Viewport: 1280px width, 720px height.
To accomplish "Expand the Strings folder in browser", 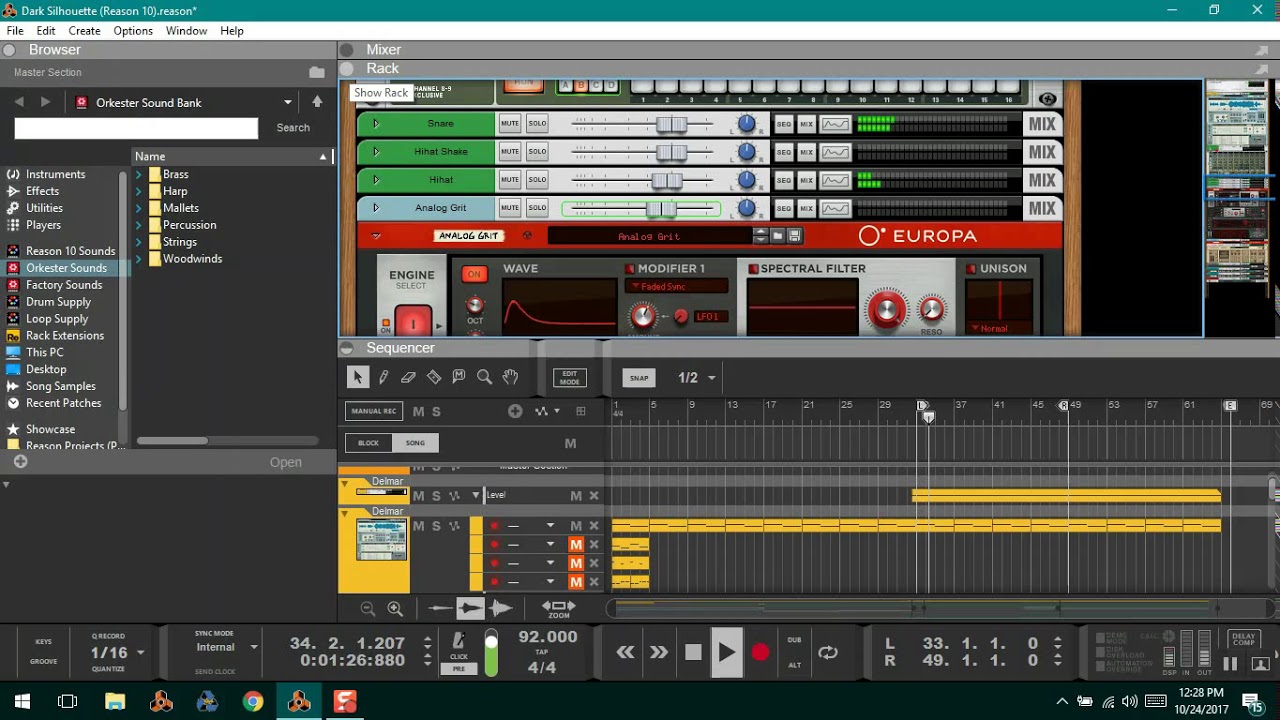I will pyautogui.click(x=139, y=242).
